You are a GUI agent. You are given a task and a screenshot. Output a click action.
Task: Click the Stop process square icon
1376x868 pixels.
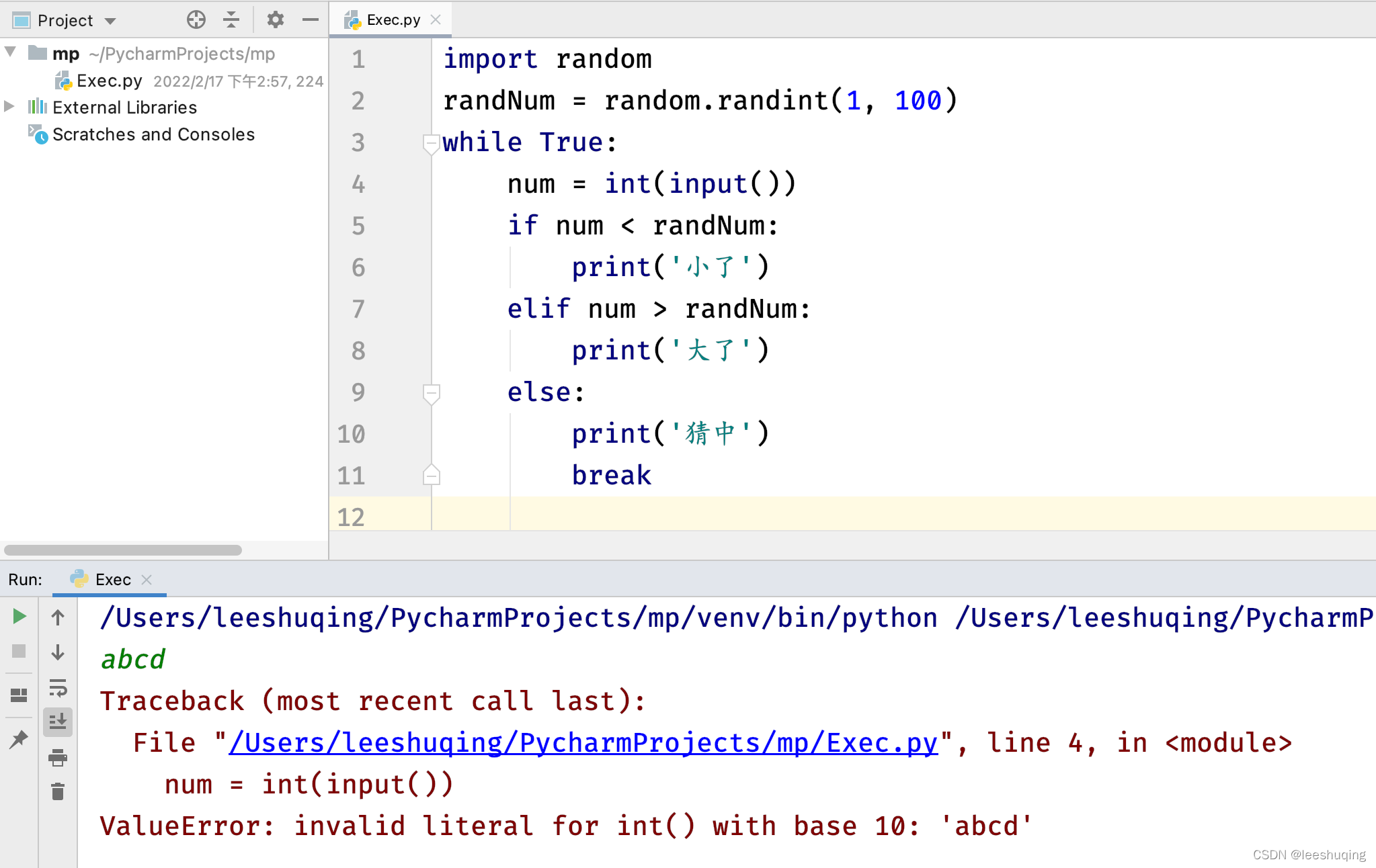pyautogui.click(x=19, y=651)
